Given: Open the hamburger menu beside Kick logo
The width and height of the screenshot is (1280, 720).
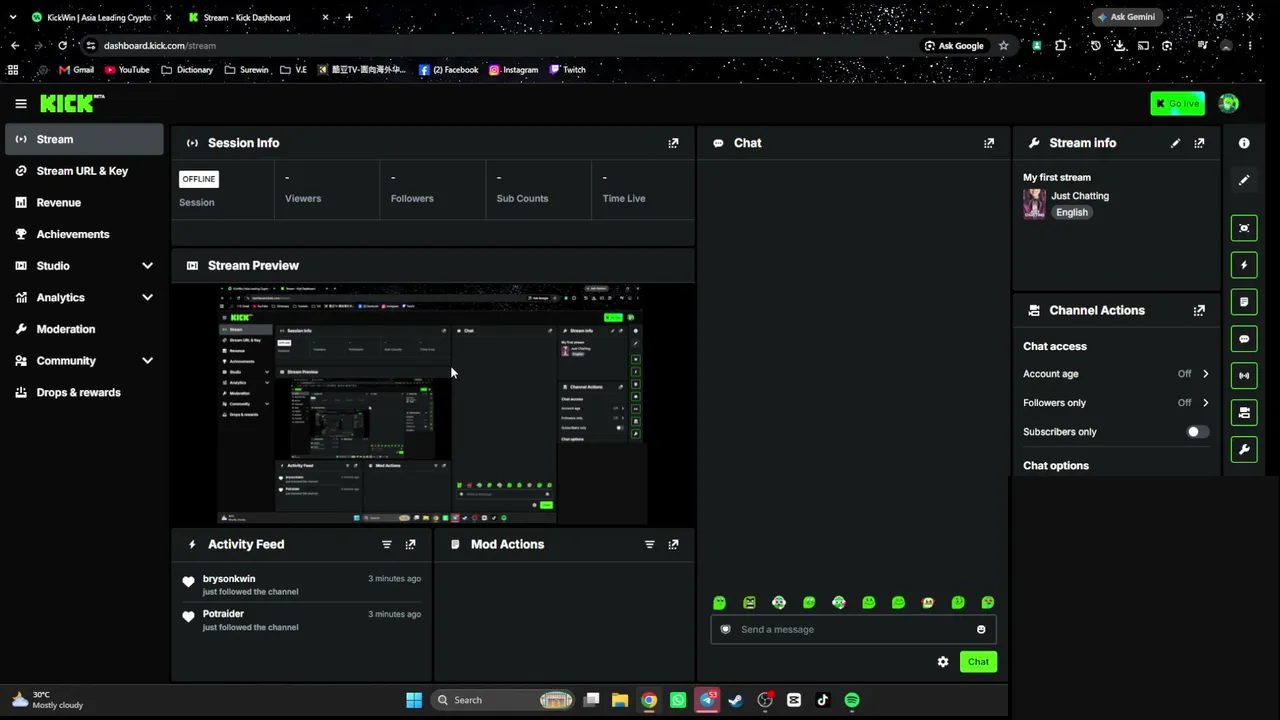Looking at the screenshot, I should click(x=20, y=103).
